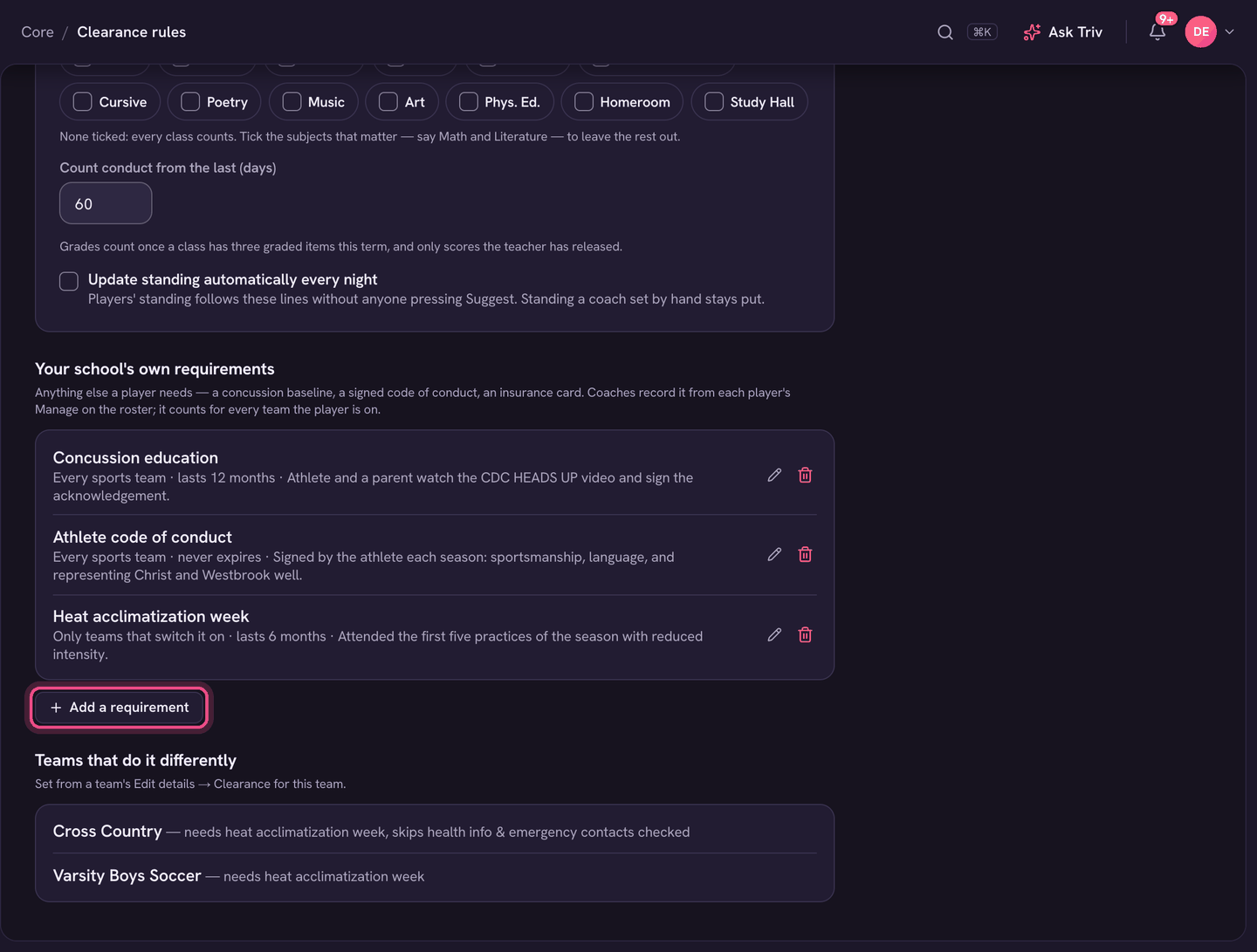Tick the Homeroom subject checkbox
Viewport: 1257px width, 952px height.
[x=584, y=102]
